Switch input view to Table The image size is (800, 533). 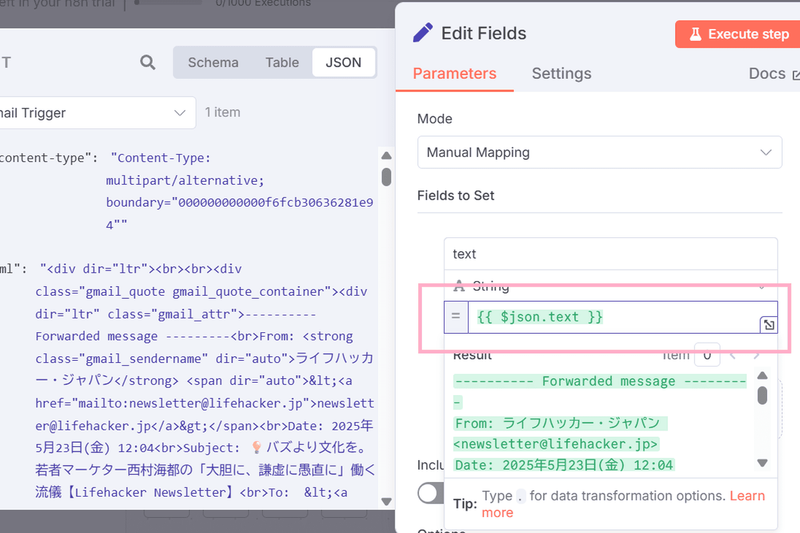click(x=282, y=62)
